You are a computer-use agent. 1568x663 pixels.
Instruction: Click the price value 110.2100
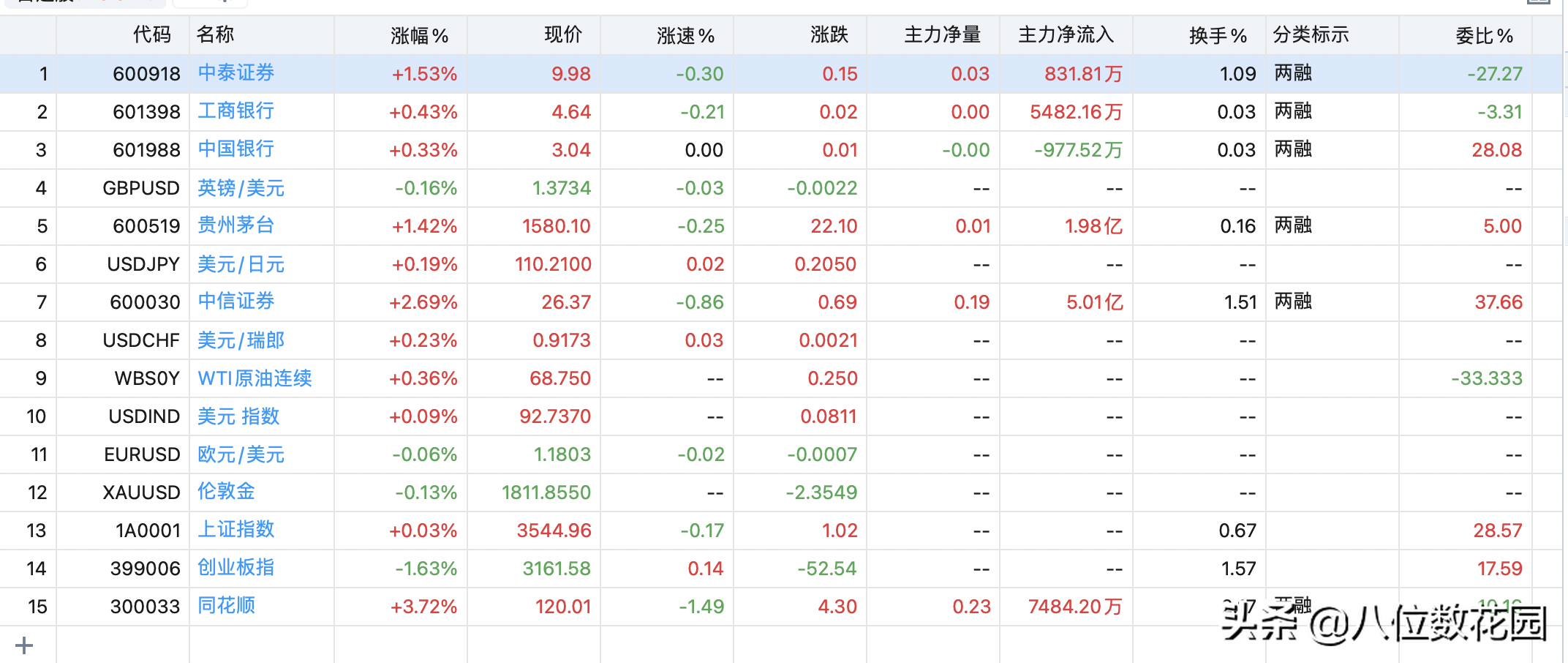click(553, 264)
